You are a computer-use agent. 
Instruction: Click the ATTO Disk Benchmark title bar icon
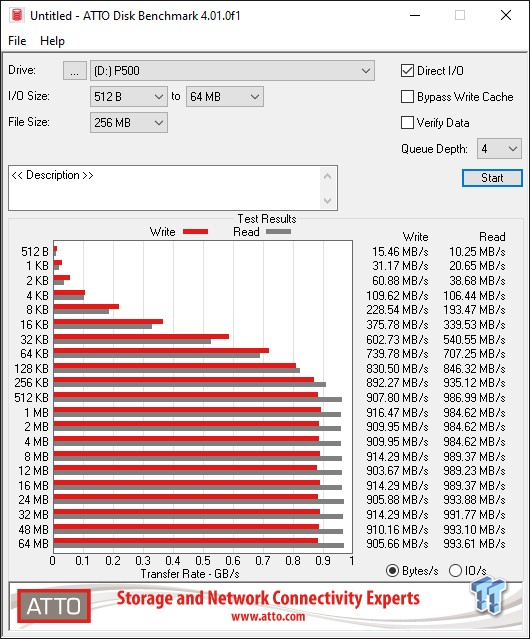coord(17,15)
